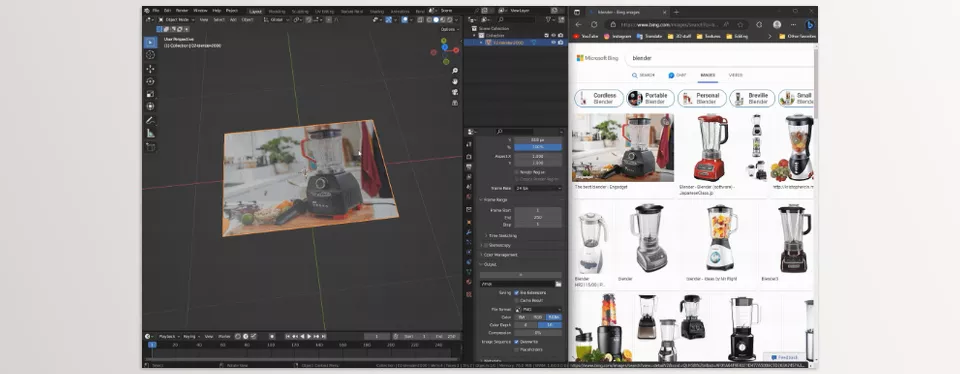Toggle File Extensions checkbox
The height and width of the screenshot is (374, 960).
click(517, 293)
